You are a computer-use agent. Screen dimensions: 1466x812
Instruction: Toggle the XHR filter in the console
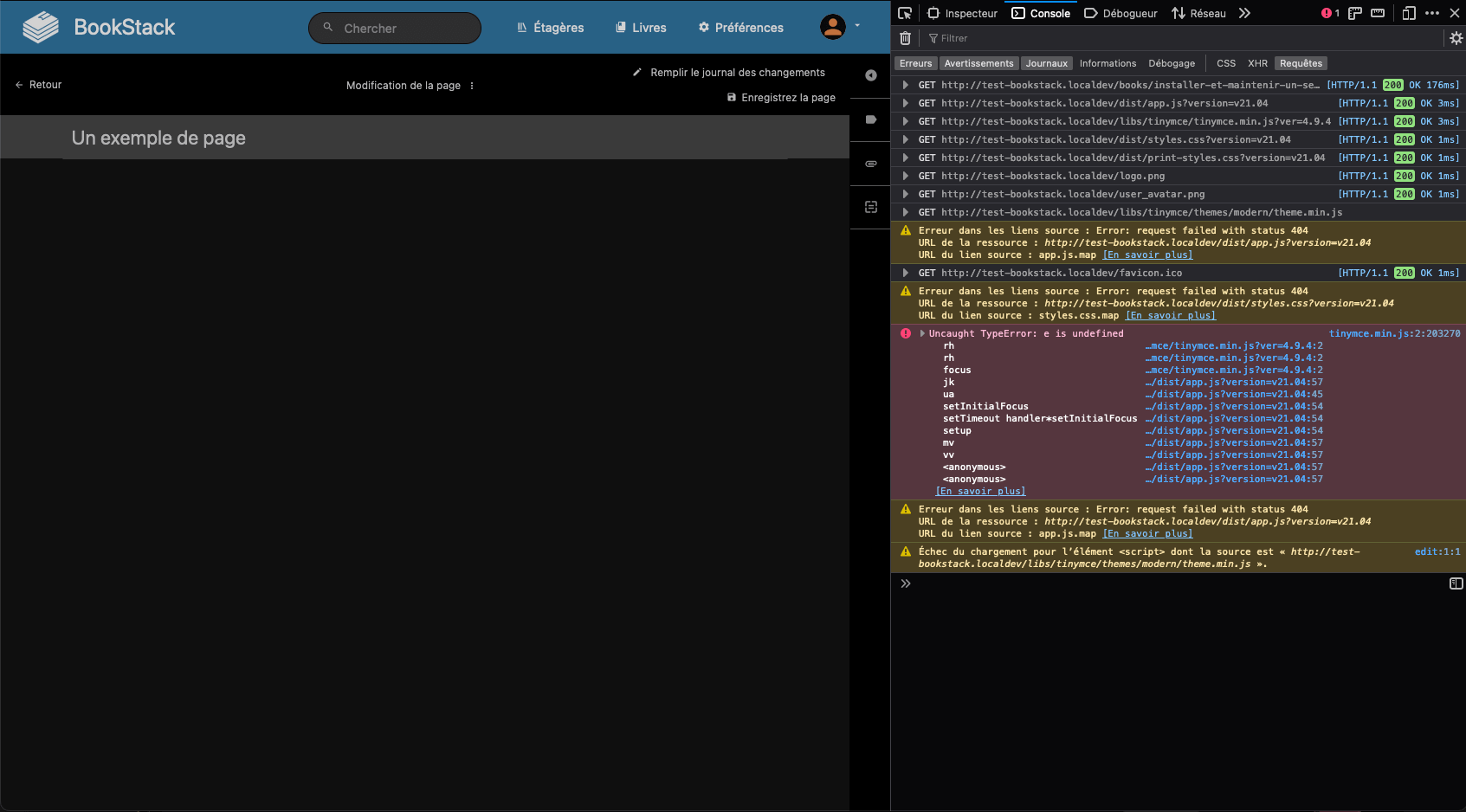click(x=1257, y=63)
